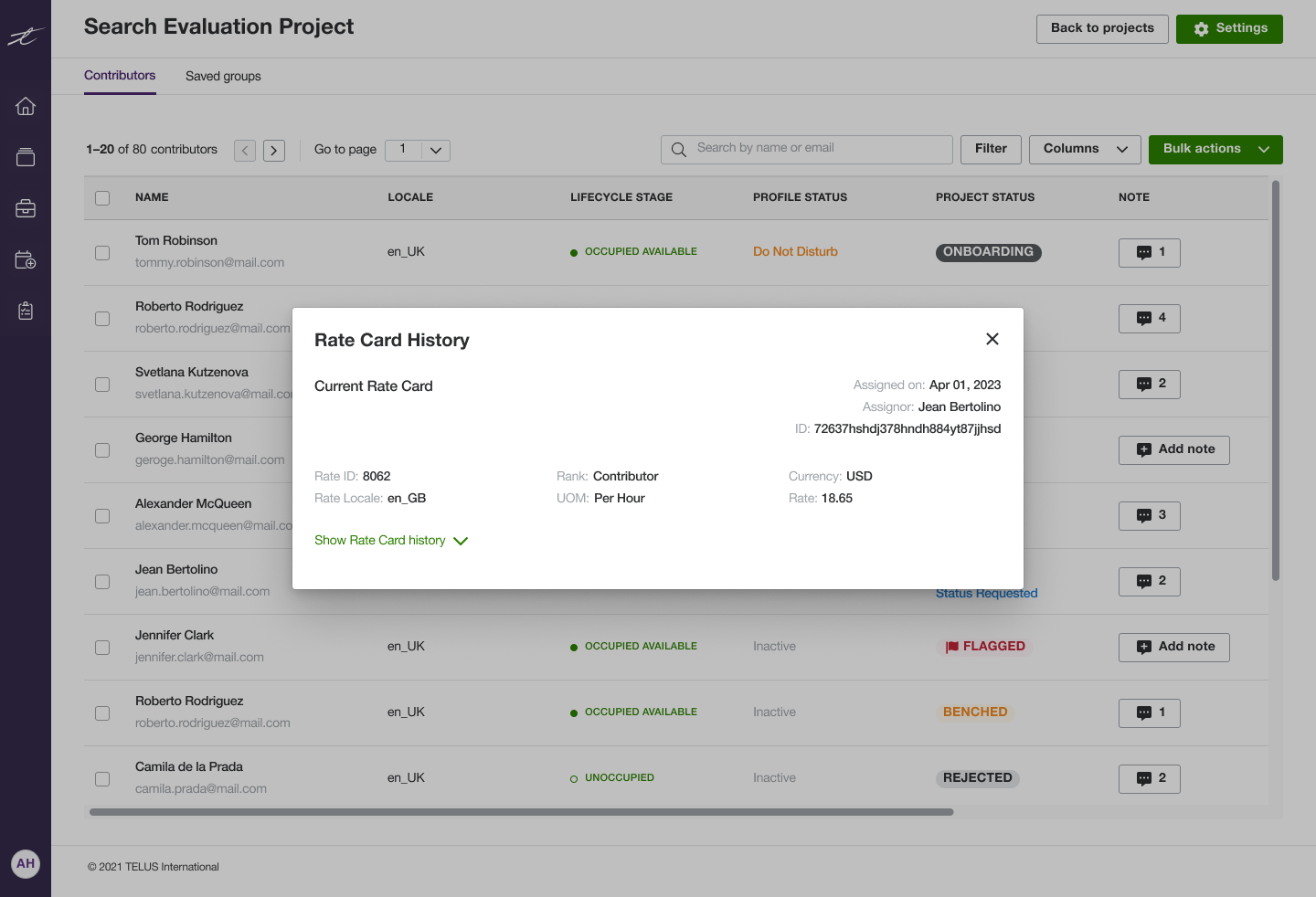This screenshot has height=897, width=1316.
Task: Click the TELUS logo at top left
Action: [25, 37]
